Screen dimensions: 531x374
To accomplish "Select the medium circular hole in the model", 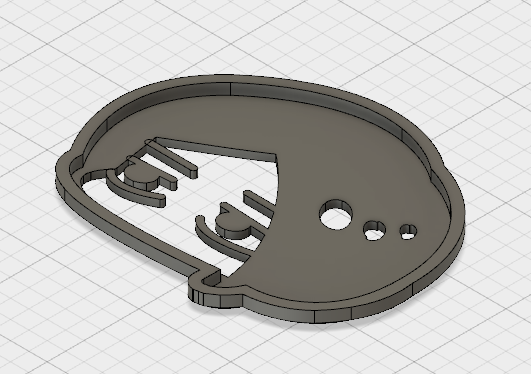I will click(374, 231).
